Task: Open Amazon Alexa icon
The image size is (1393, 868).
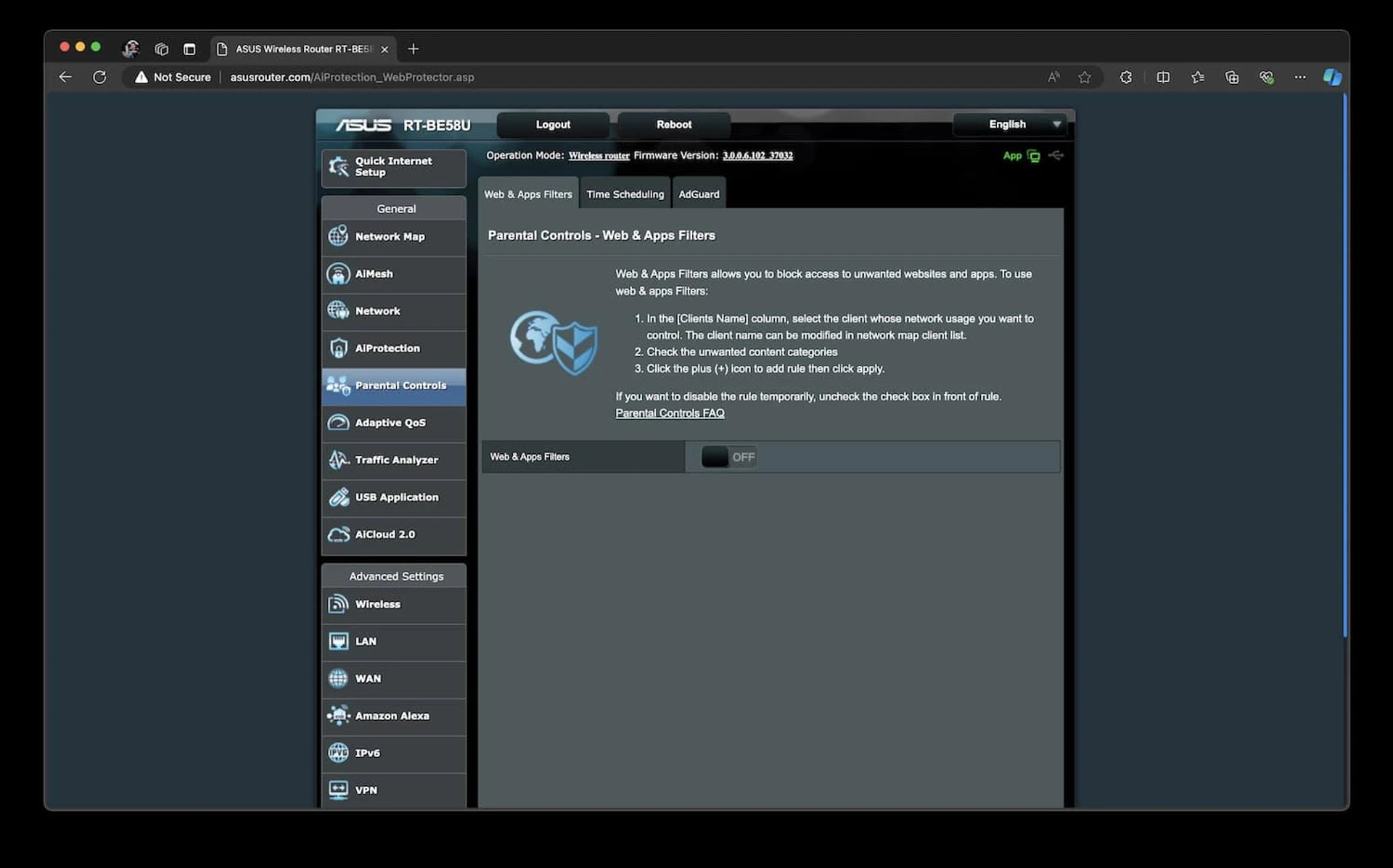Action: (338, 716)
